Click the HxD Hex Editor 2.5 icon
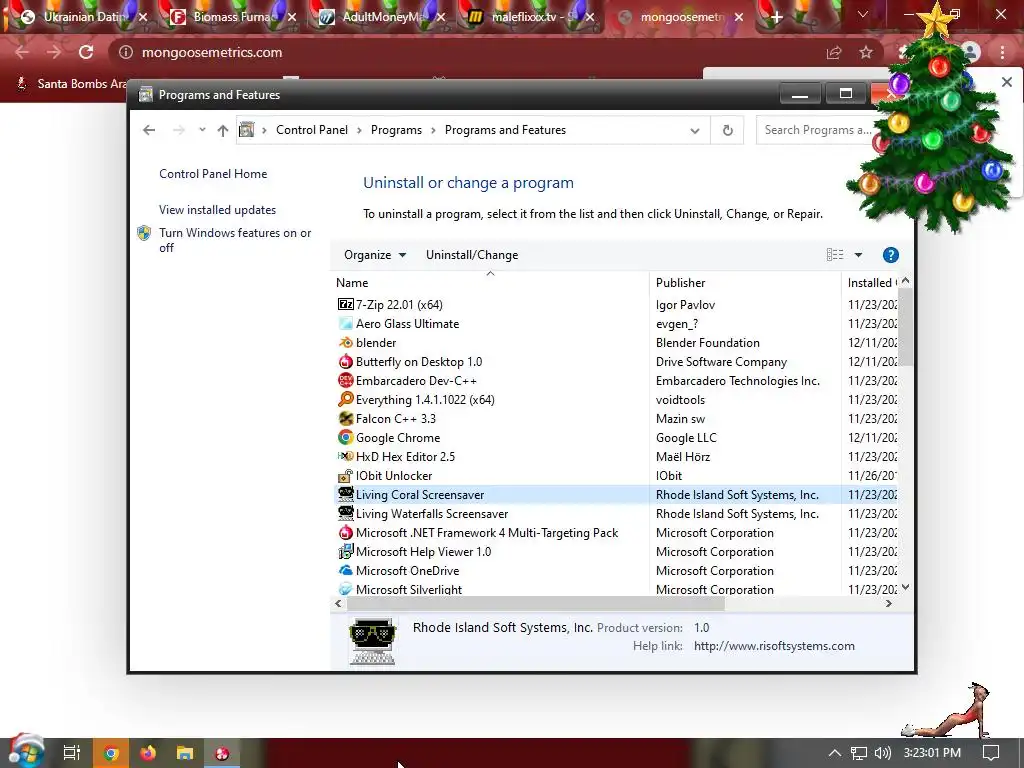1024x768 pixels. [x=345, y=456]
